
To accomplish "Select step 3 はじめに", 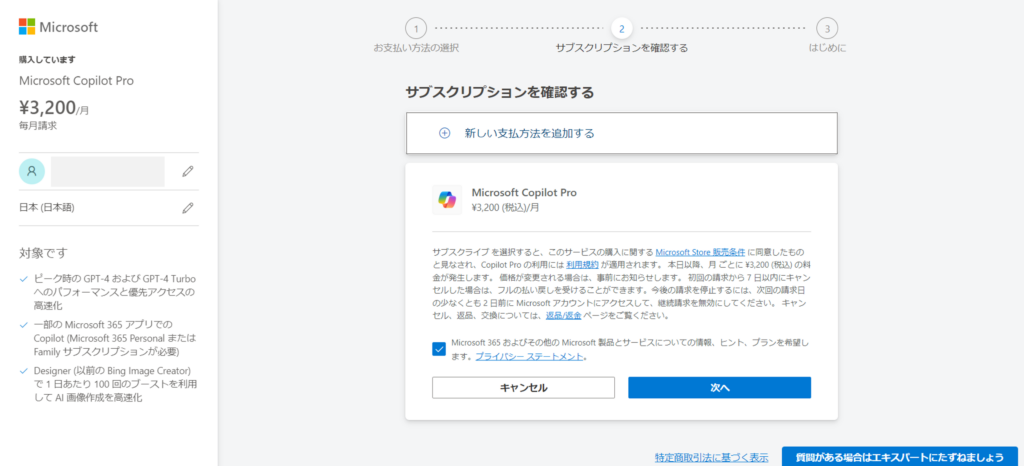I will (827, 37).
